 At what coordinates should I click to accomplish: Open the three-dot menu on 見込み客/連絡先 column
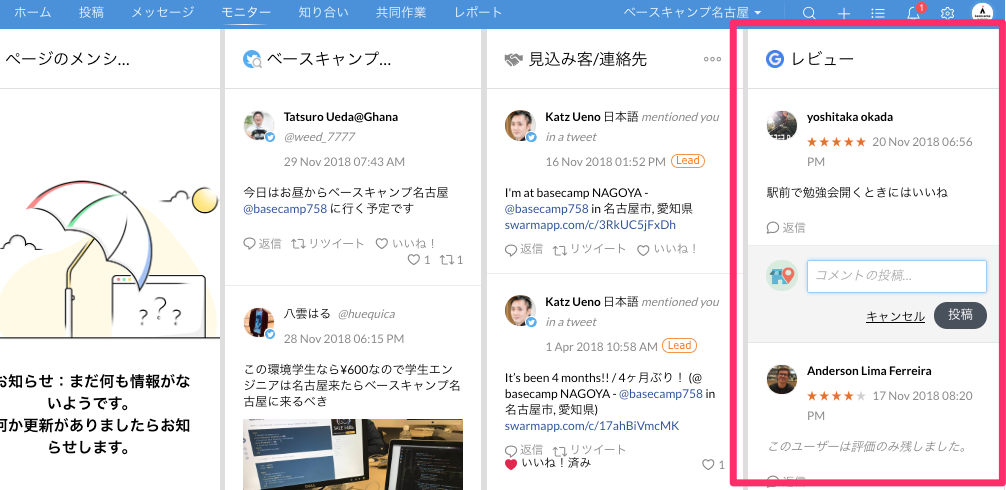tap(712, 59)
